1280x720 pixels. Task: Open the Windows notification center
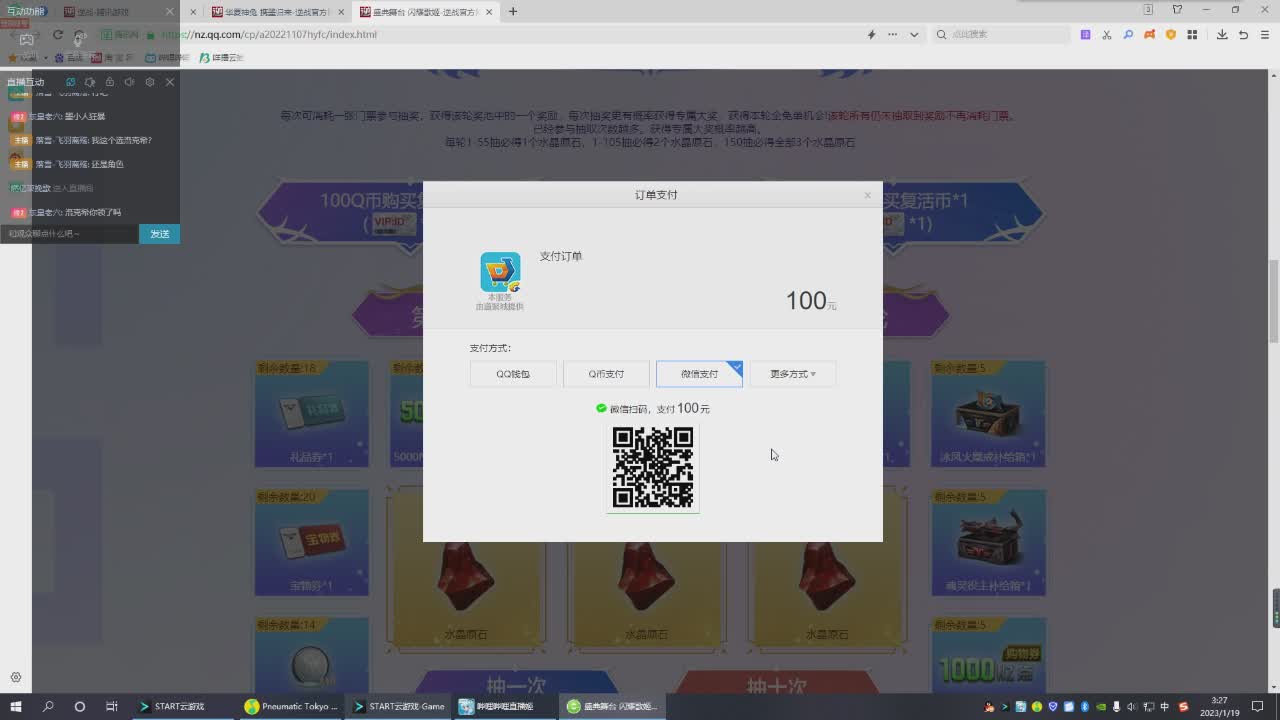point(1257,706)
